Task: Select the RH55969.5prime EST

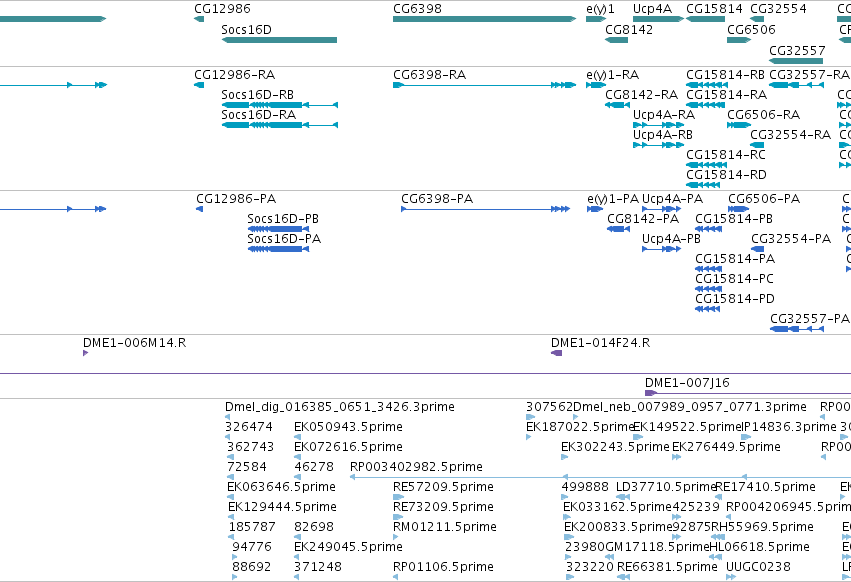Action: pyautogui.click(x=717, y=537)
